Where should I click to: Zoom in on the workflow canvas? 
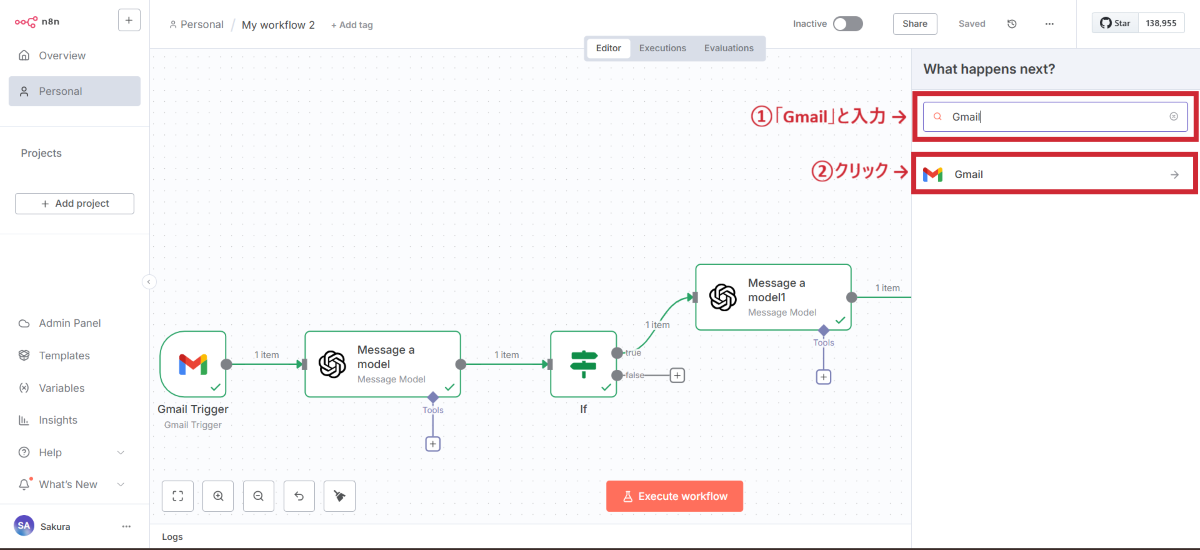(218, 496)
